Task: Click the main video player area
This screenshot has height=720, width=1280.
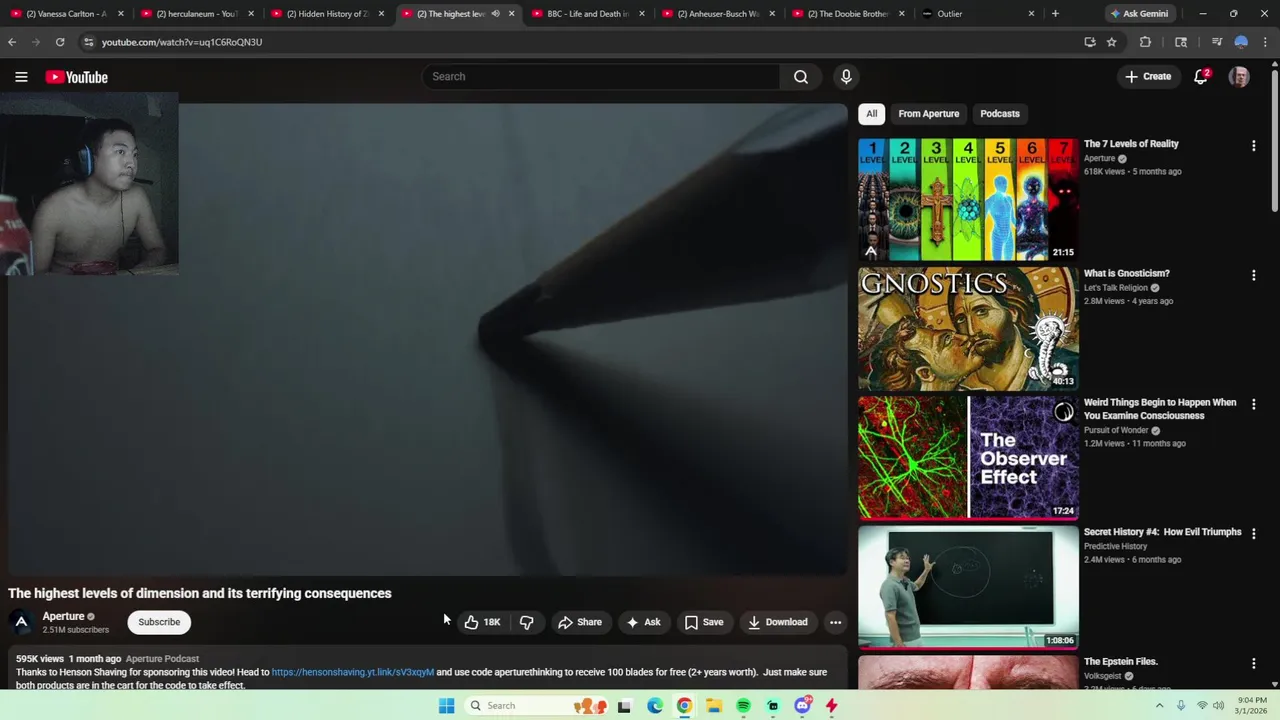Action: click(x=428, y=340)
